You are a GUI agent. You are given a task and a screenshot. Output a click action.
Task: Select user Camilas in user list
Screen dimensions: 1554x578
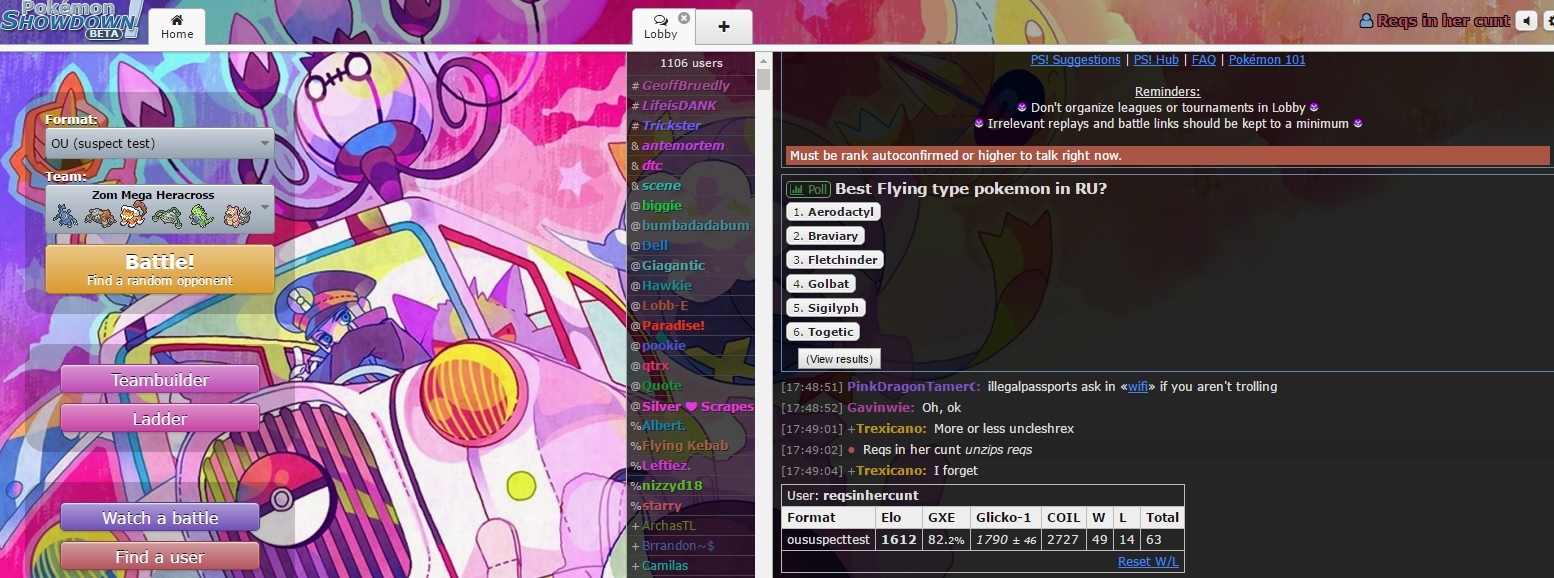[x=691, y=566]
